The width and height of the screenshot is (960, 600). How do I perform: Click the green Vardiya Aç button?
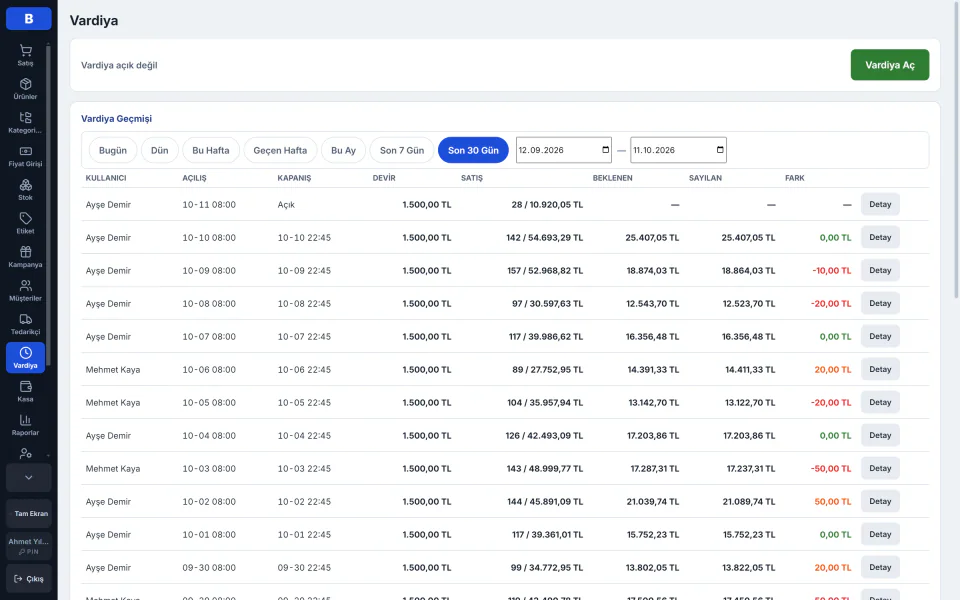point(890,65)
